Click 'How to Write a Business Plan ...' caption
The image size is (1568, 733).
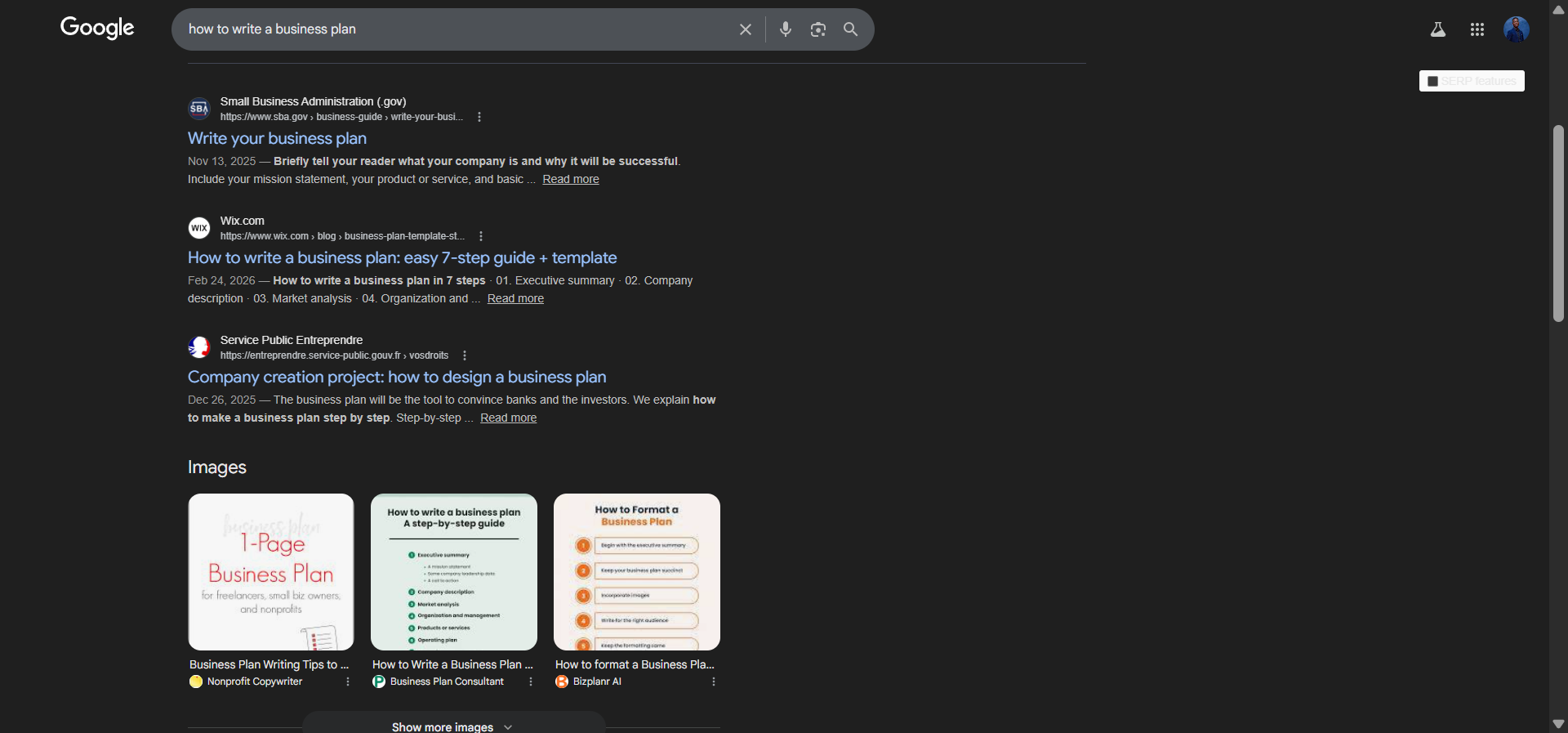[452, 664]
